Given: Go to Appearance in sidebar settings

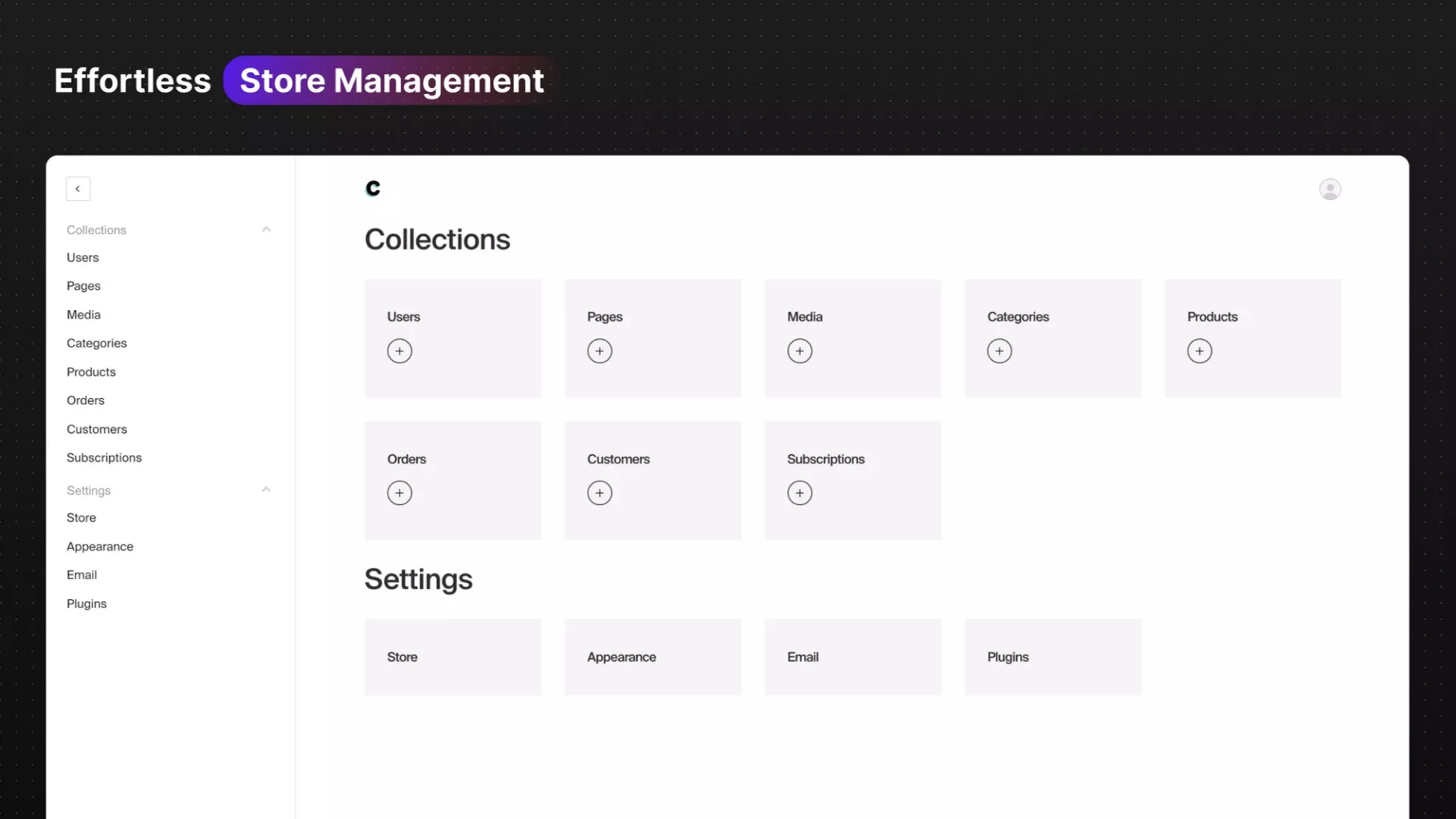Looking at the screenshot, I should [x=99, y=546].
